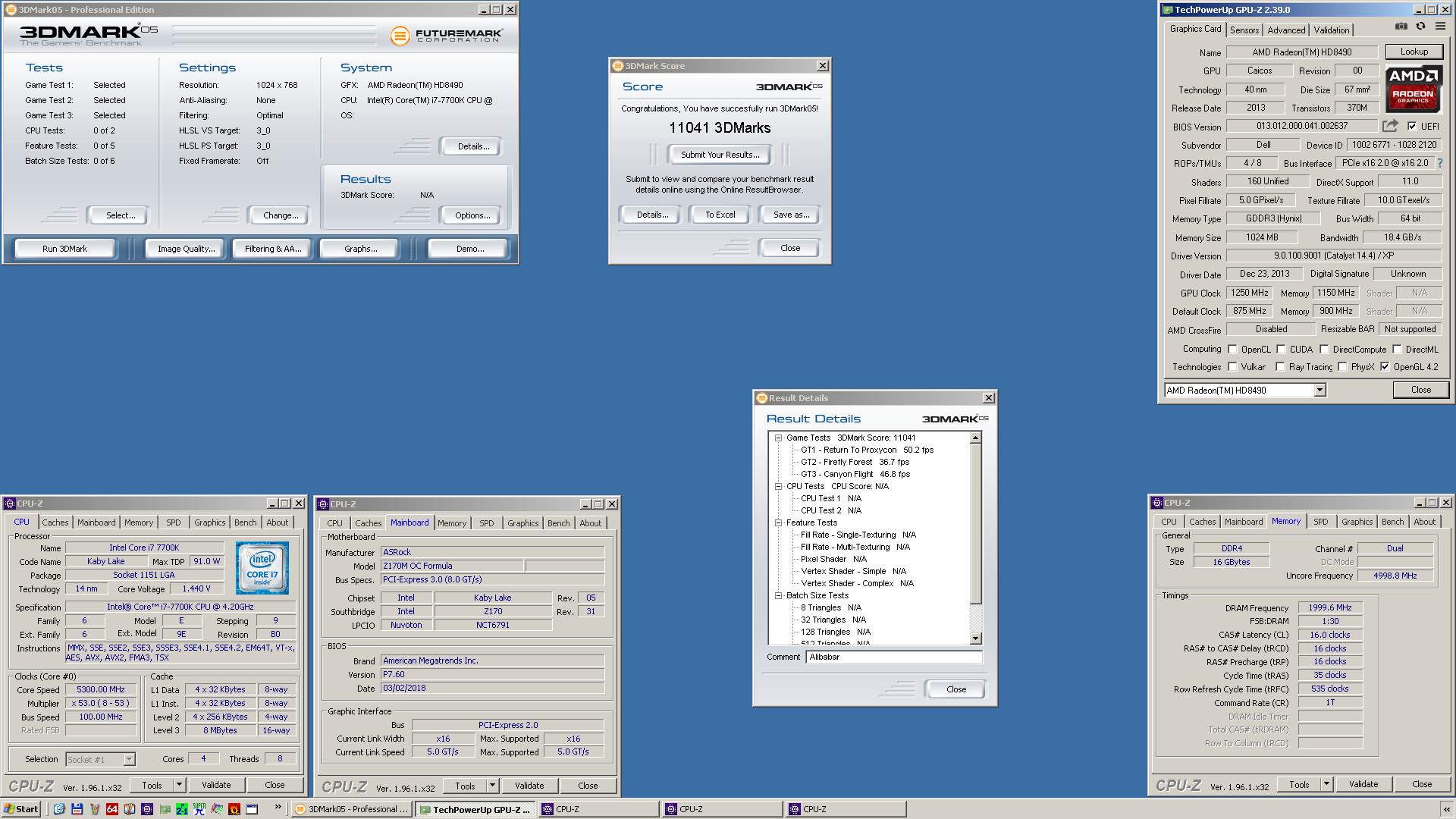Toggle the PhysX checkbox

coord(1342,367)
